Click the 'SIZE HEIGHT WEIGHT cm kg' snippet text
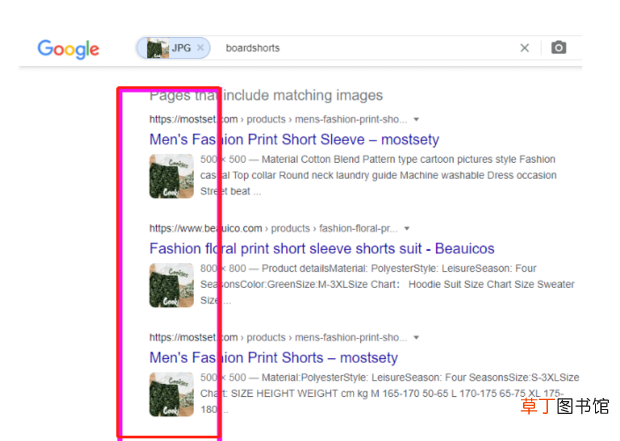 (x=389, y=394)
